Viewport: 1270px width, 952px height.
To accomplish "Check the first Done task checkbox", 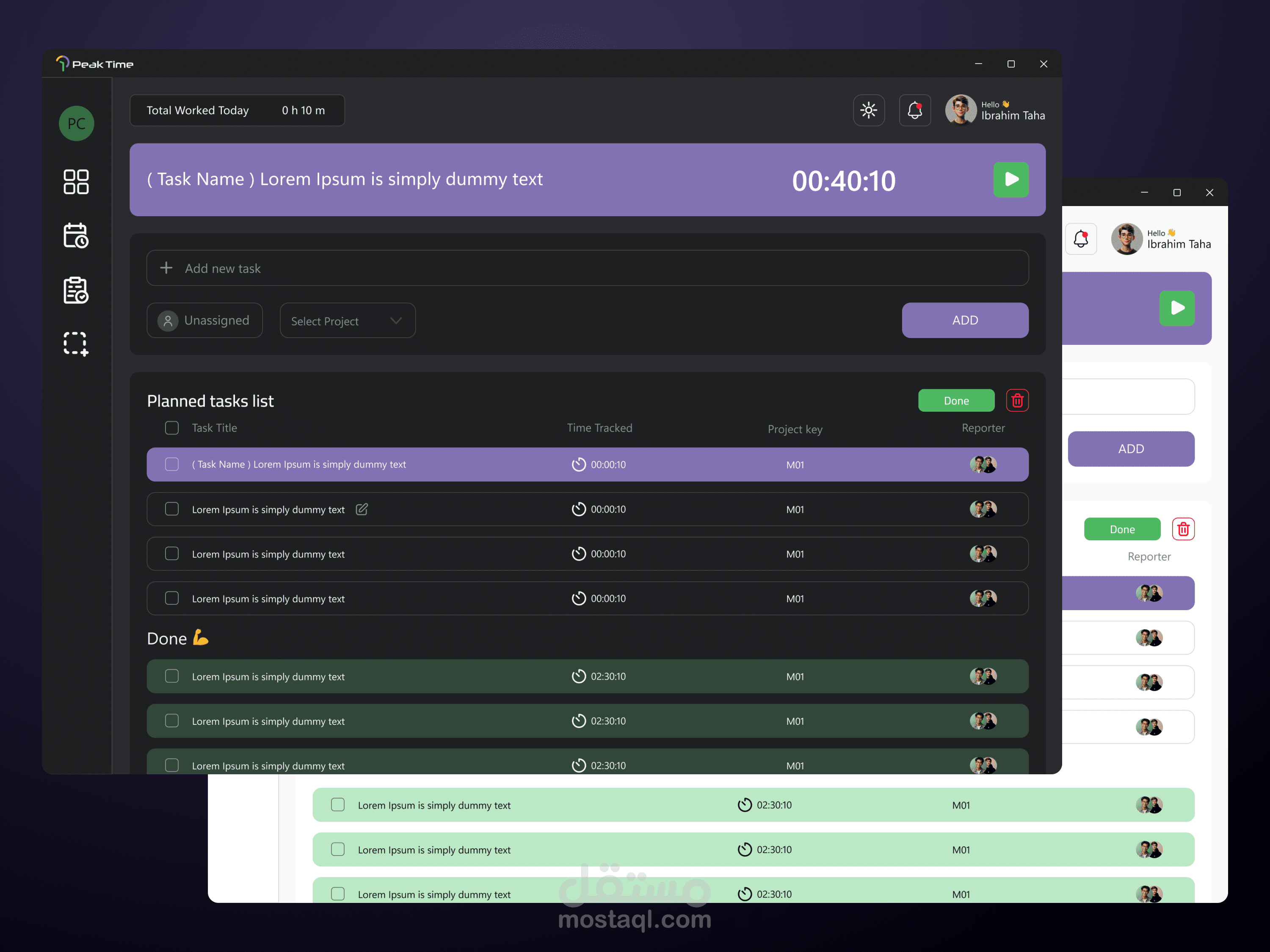I will (172, 676).
